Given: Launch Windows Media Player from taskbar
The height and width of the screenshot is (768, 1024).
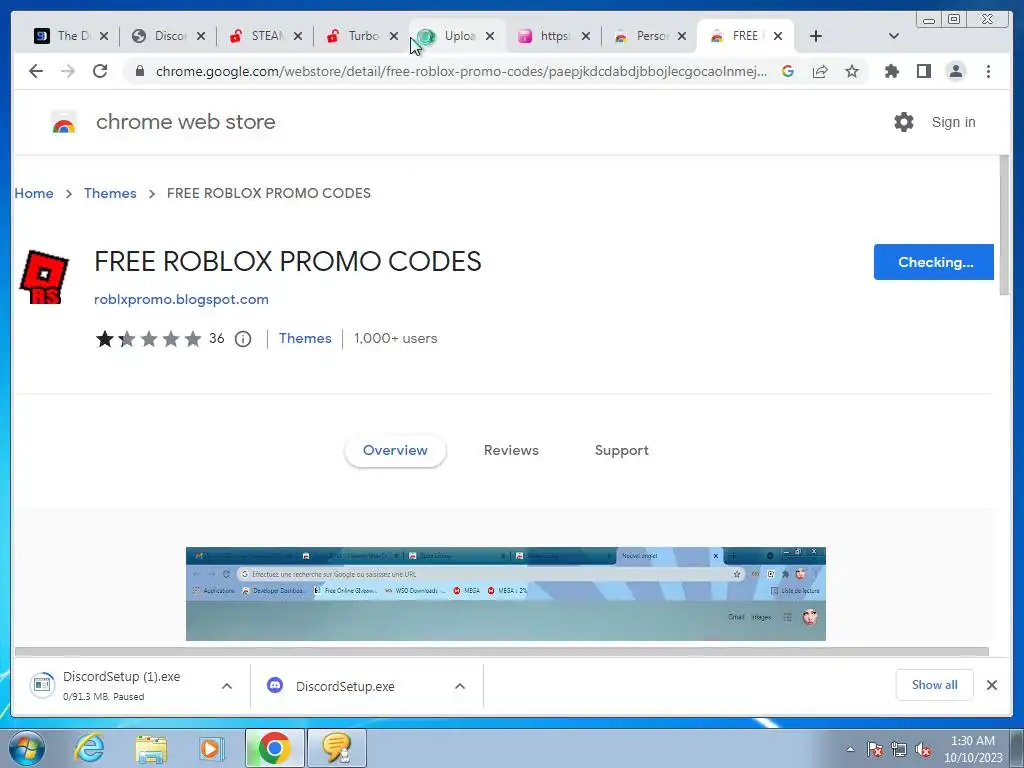Looking at the screenshot, I should coord(211,748).
